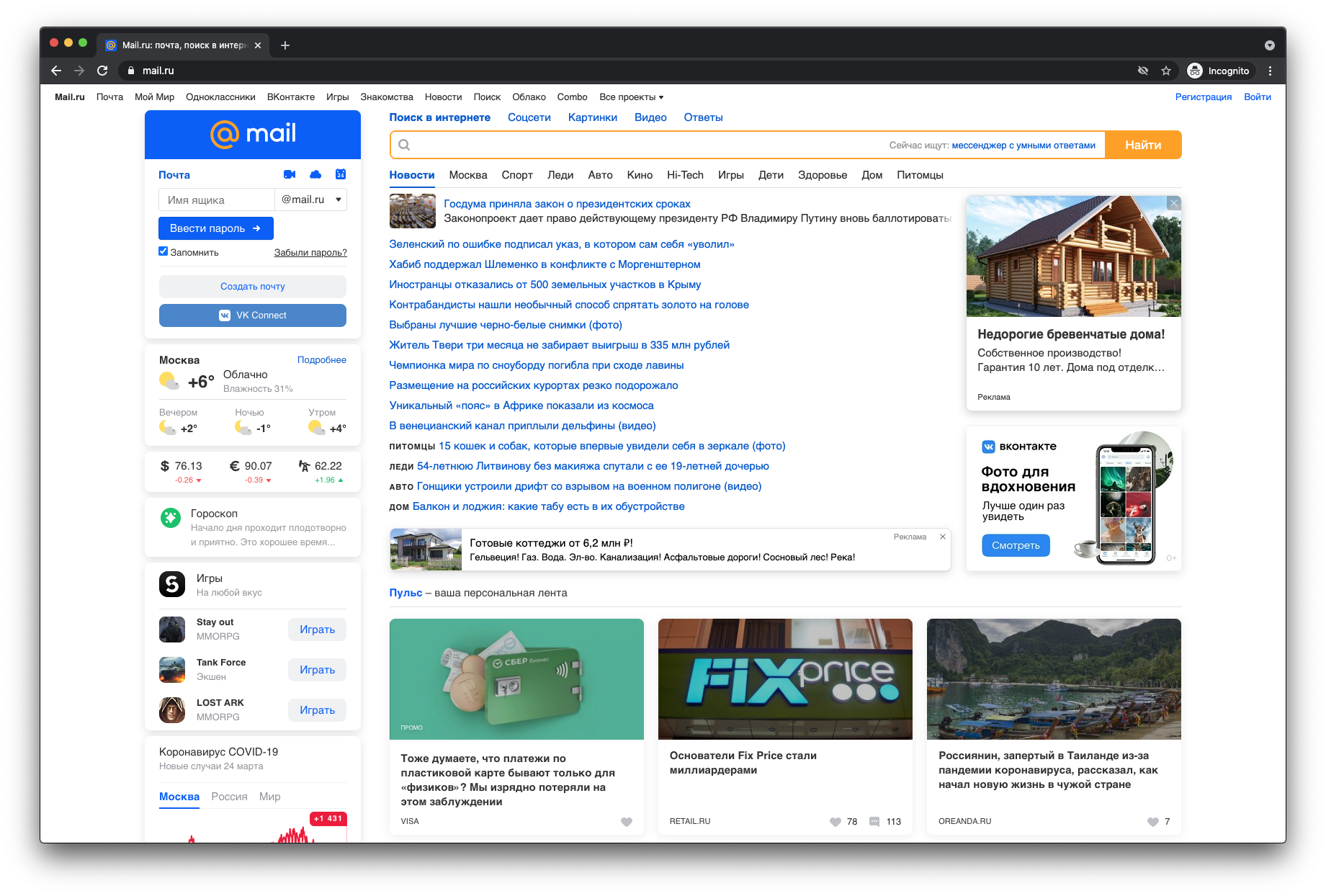Click the euro exchange rate 90.07
This screenshot has width=1326, height=896.
click(251, 466)
